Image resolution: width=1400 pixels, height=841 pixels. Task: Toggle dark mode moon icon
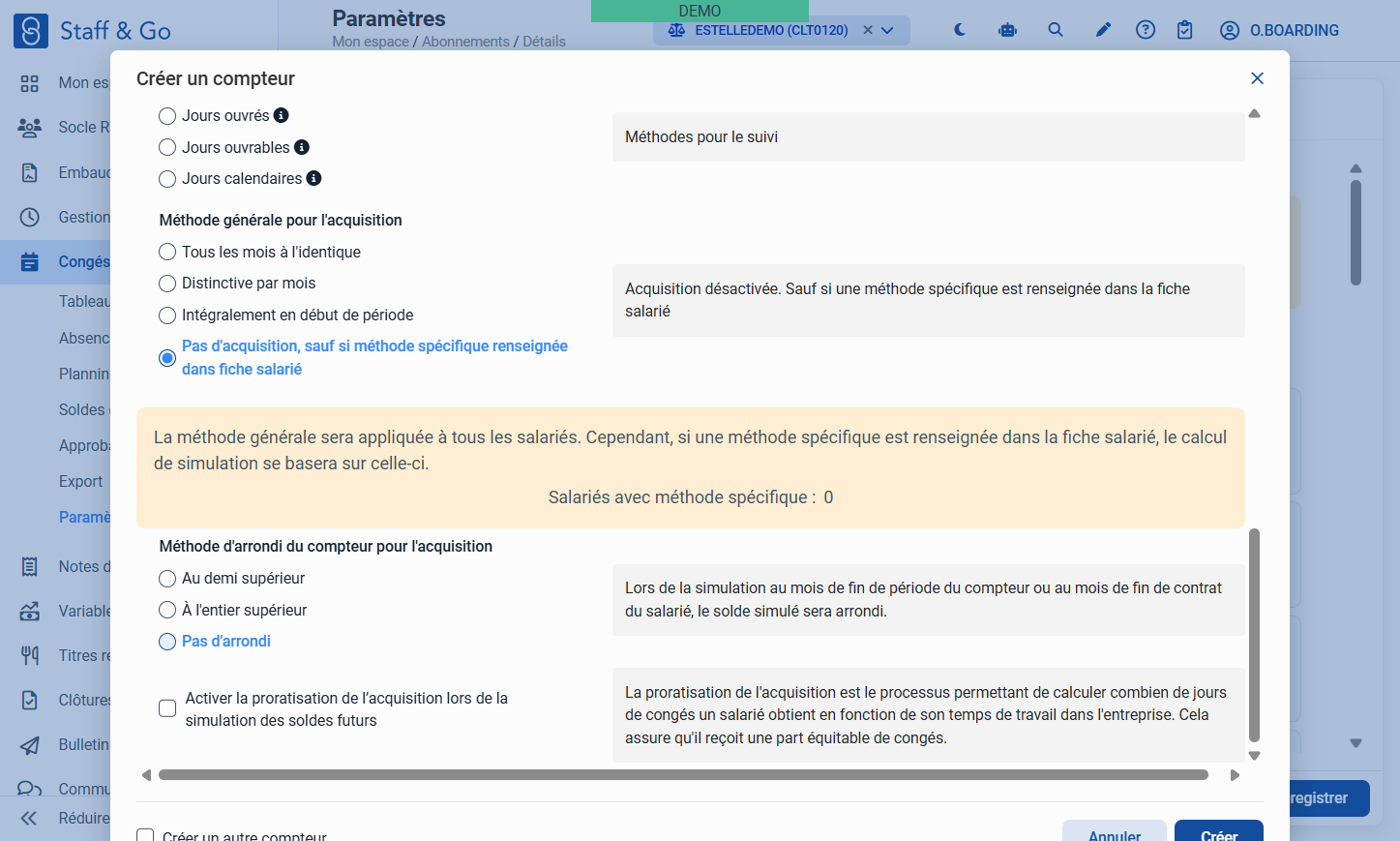point(960,30)
